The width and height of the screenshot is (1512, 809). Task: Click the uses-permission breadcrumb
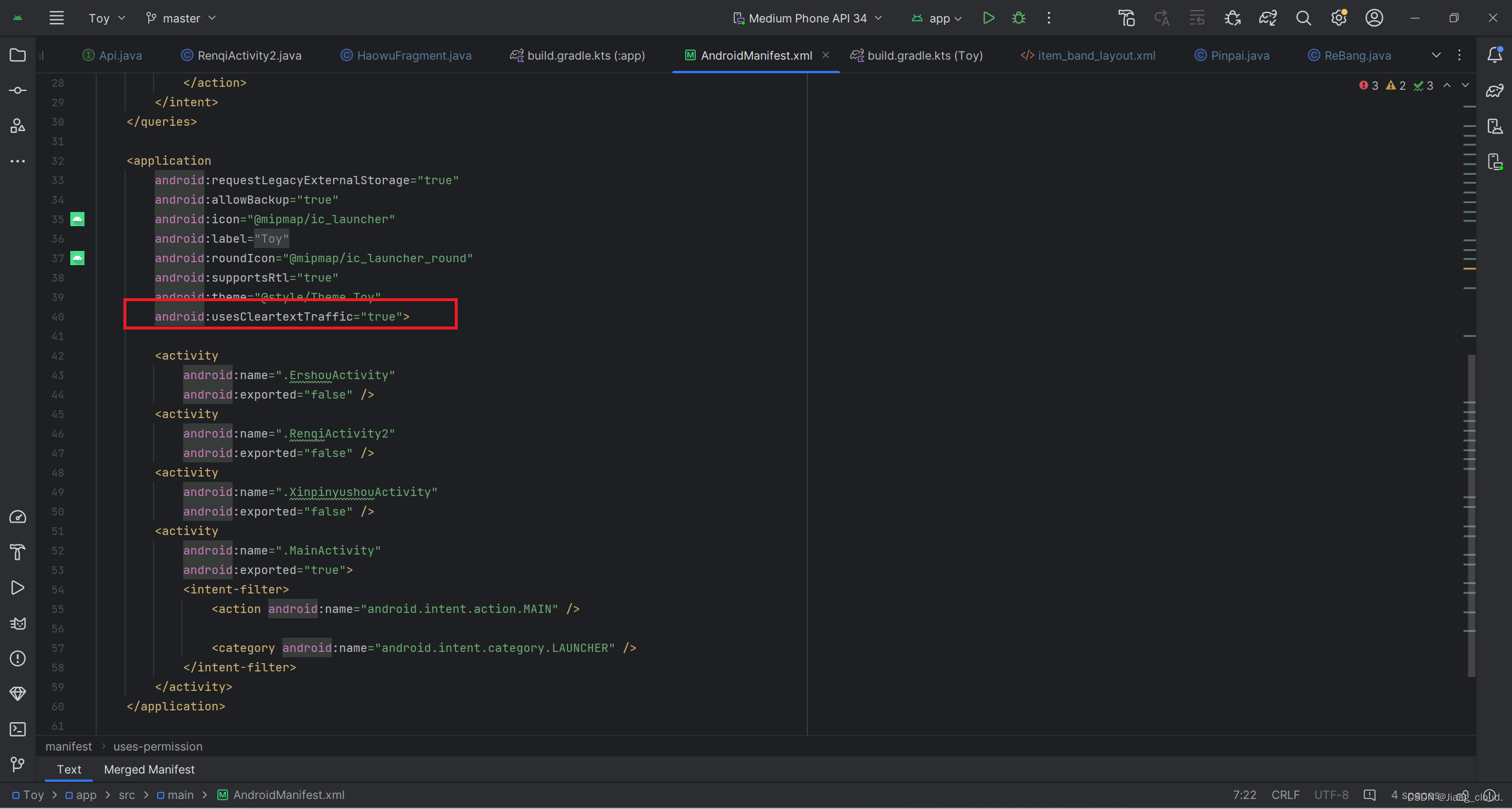click(157, 746)
